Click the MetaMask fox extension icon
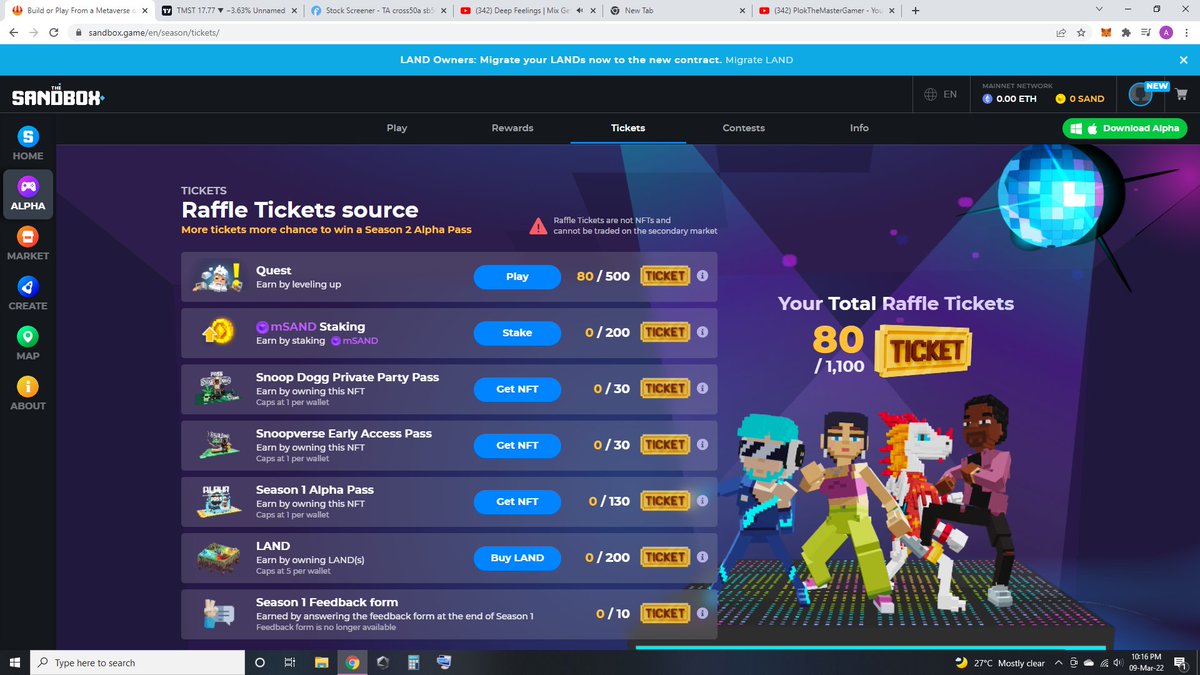The width and height of the screenshot is (1200, 675). [x=1105, y=32]
